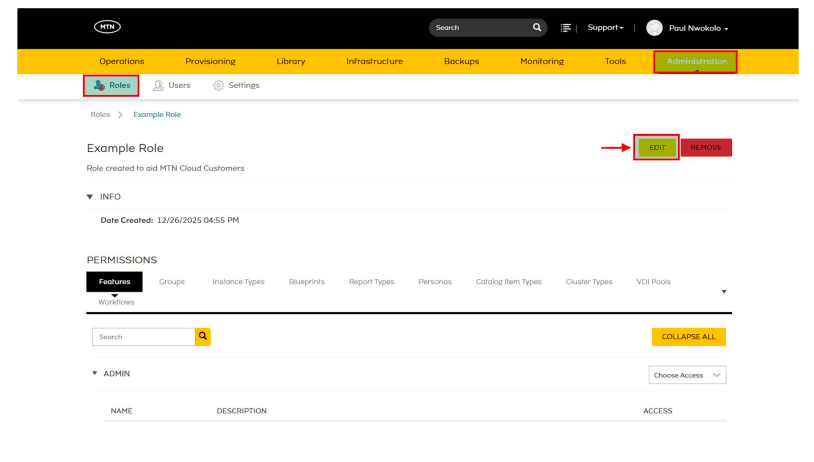Open the Provisioning menu
The image size is (814, 462).
coord(210,61)
